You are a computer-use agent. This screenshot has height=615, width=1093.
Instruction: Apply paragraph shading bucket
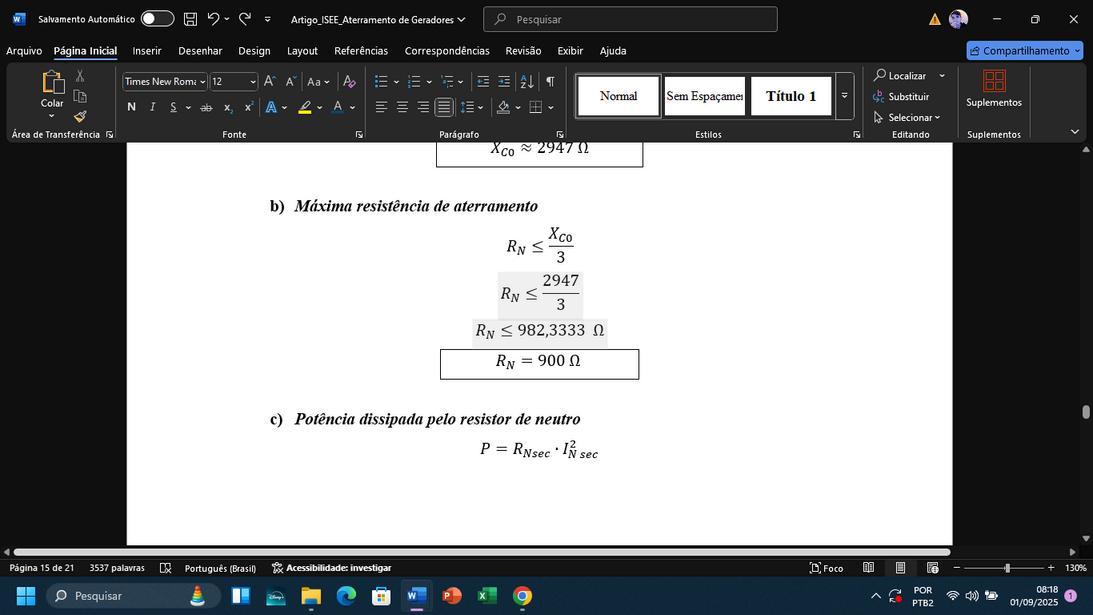click(503, 107)
